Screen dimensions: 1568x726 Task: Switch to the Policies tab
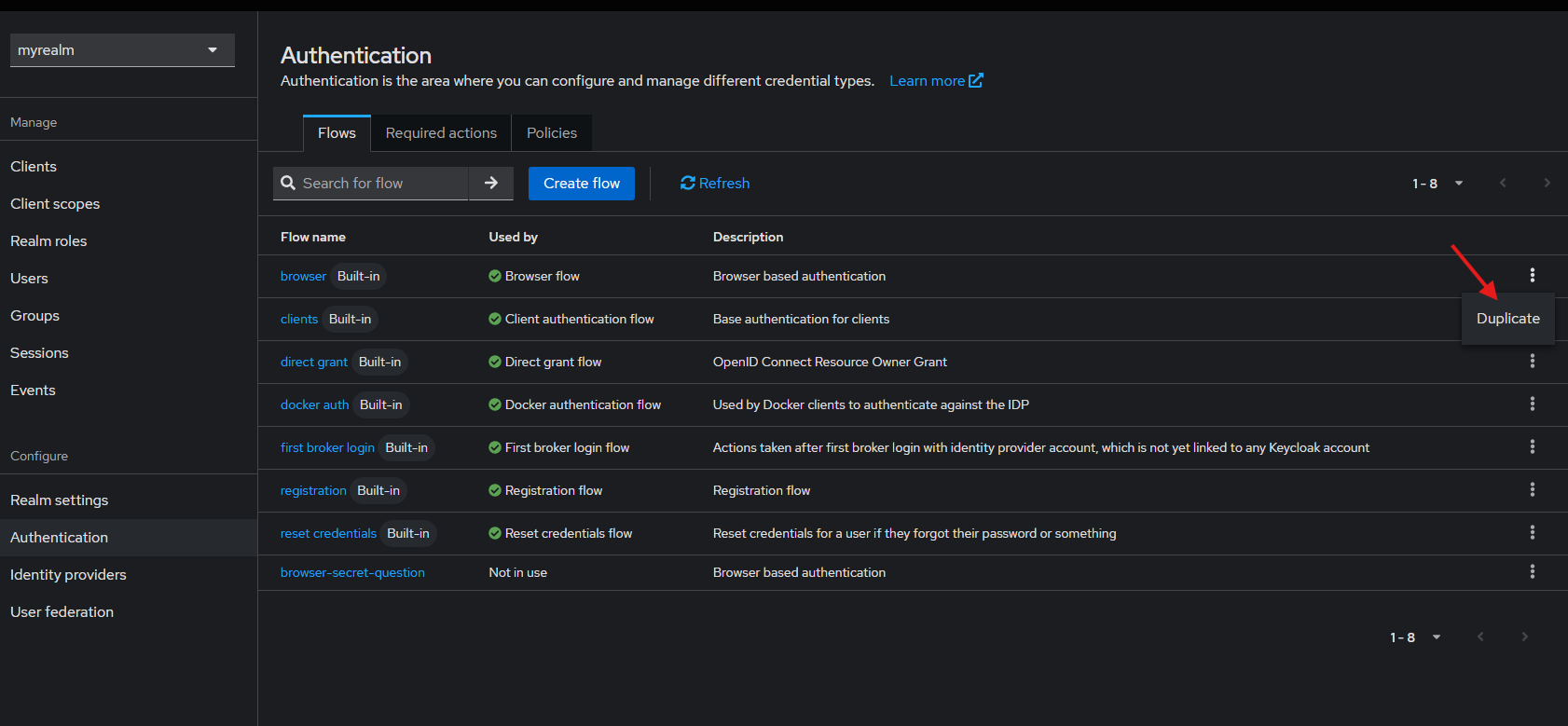pos(552,133)
